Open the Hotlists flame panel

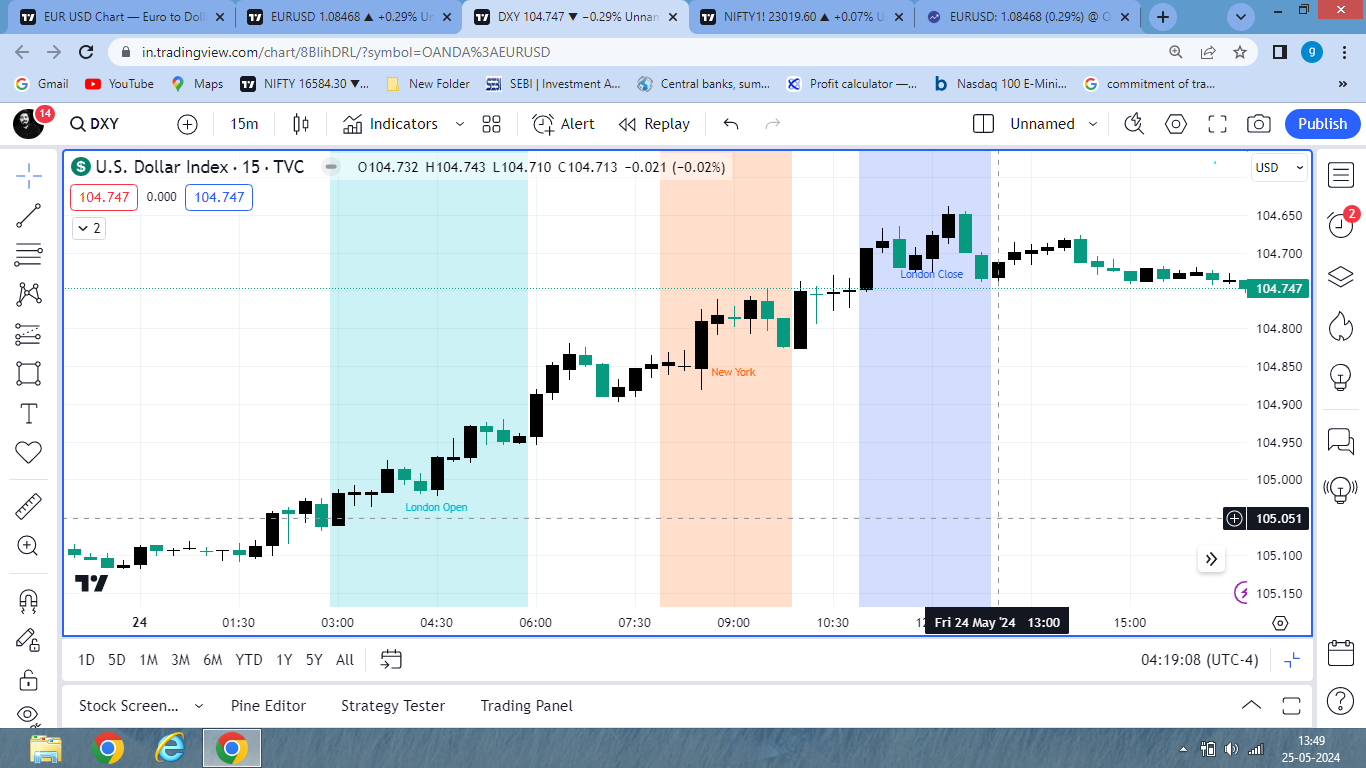1340,325
